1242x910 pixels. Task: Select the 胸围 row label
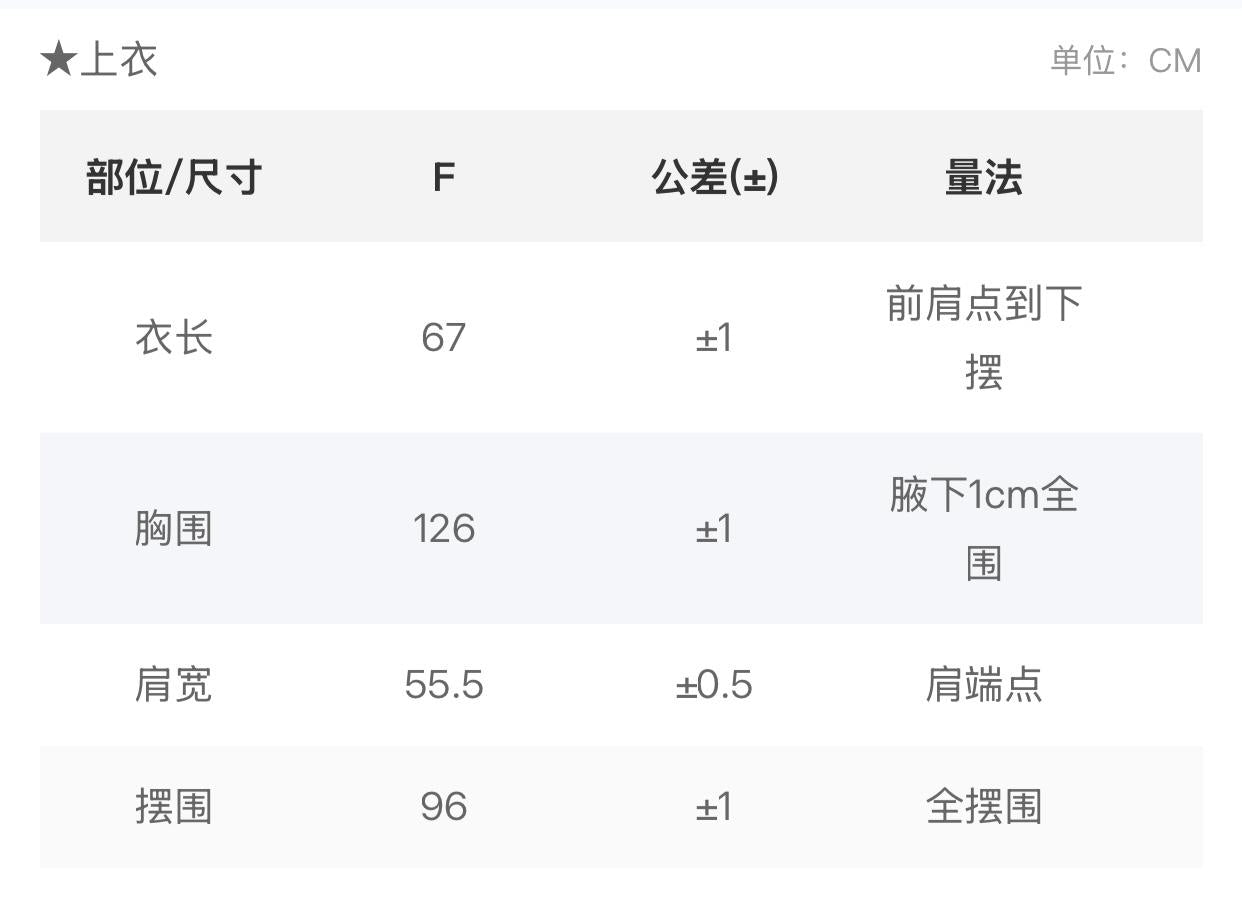(174, 528)
